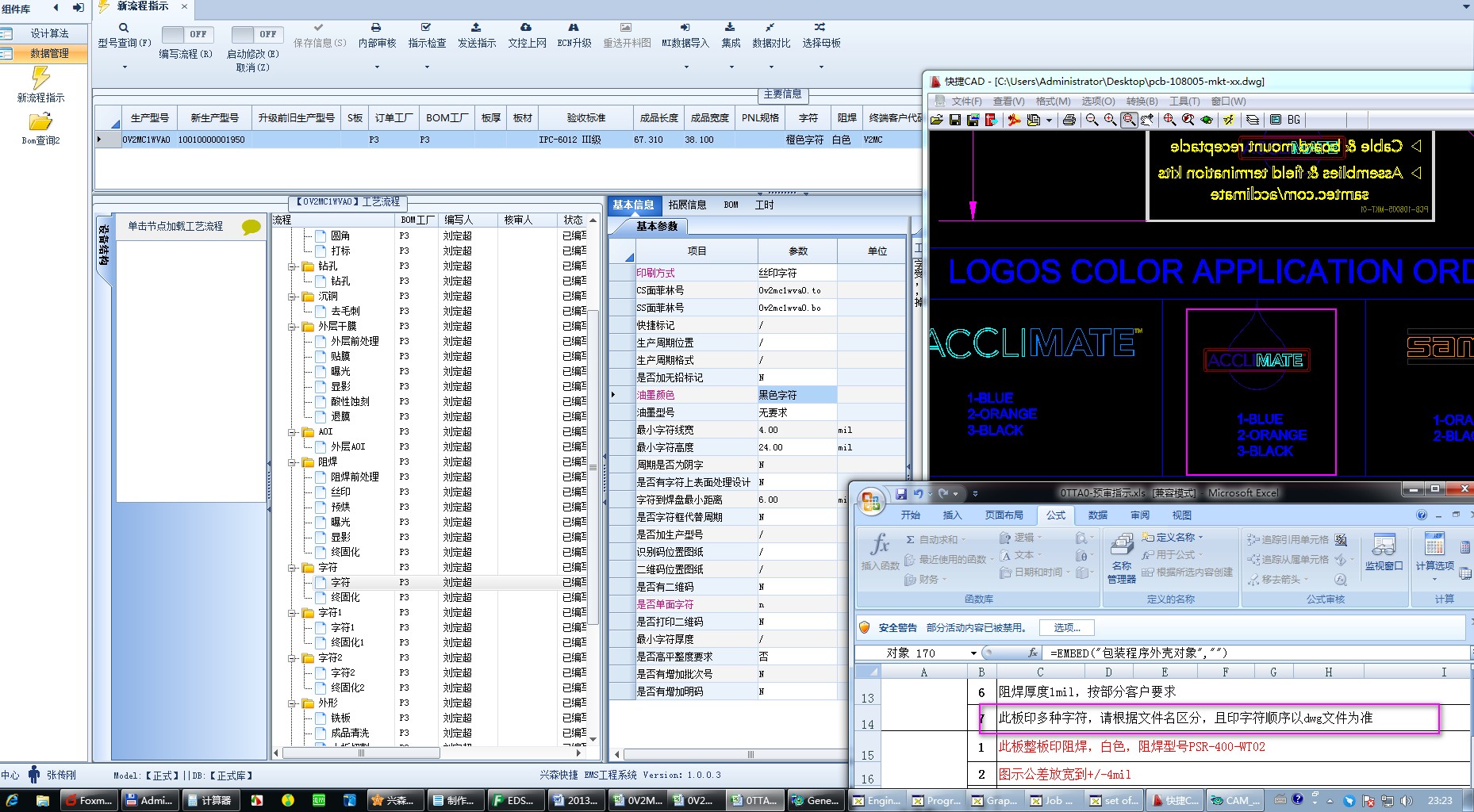The width and height of the screenshot is (1474, 812).
Task: Click the printer icon in CAD window
Action: coord(1069,120)
